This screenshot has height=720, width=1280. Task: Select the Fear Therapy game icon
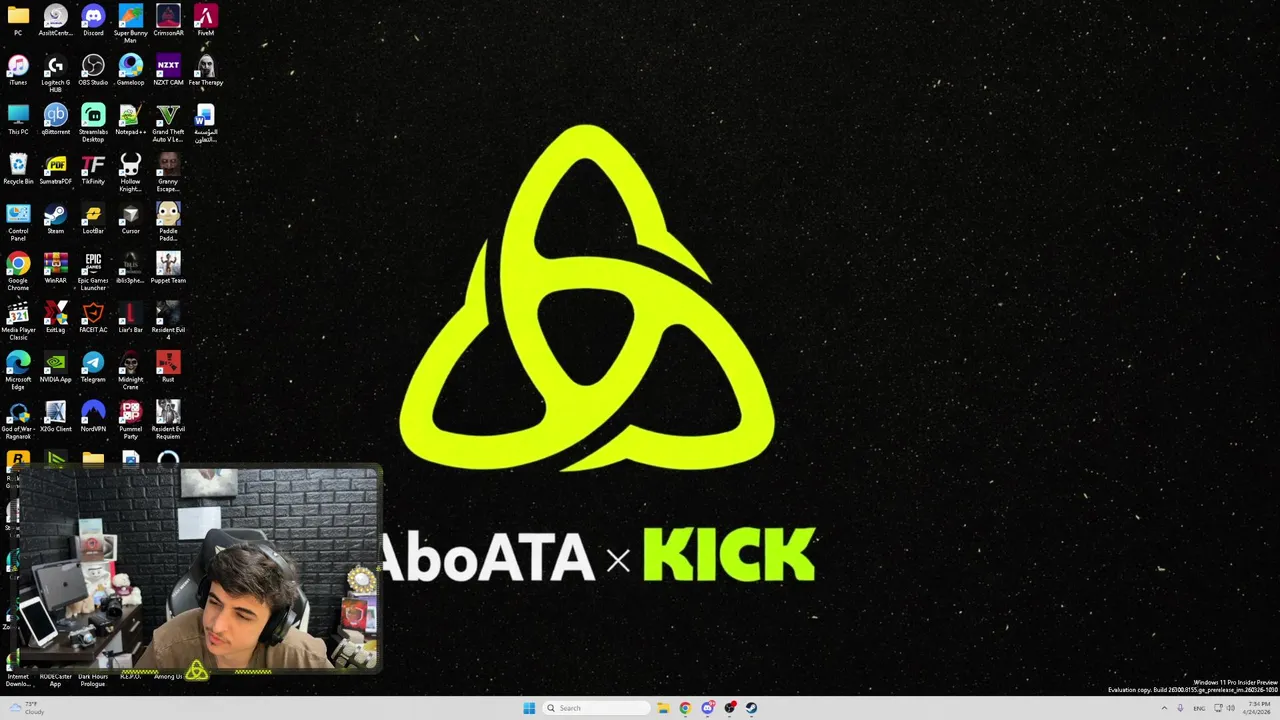click(205, 70)
